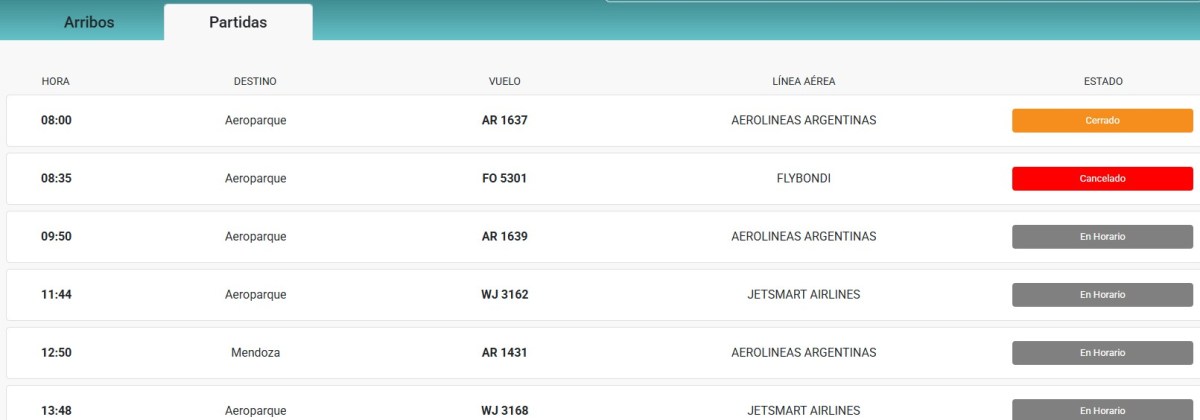Click JETSMART AIRLINES in the 13:48 row
1200x420 pixels.
tap(803, 410)
